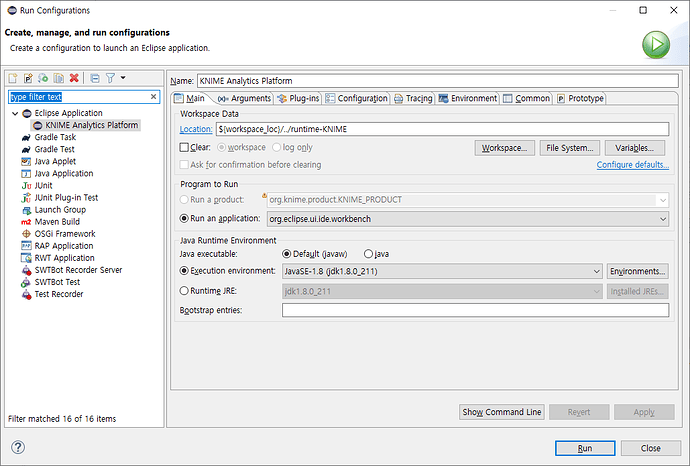The image size is (690, 466).
Task: Click the Environments... button
Action: coord(638,272)
